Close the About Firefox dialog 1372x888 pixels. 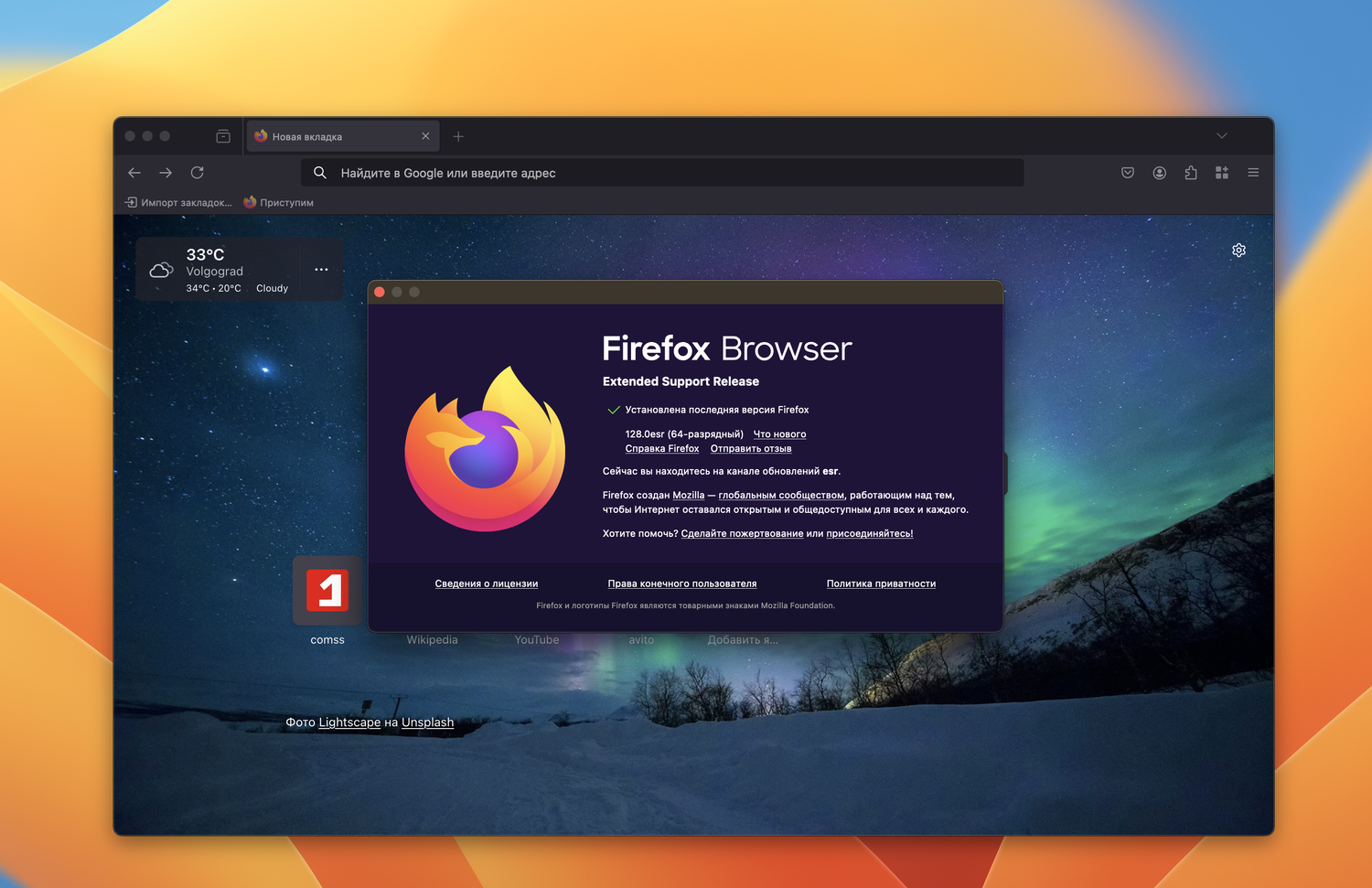[x=380, y=292]
